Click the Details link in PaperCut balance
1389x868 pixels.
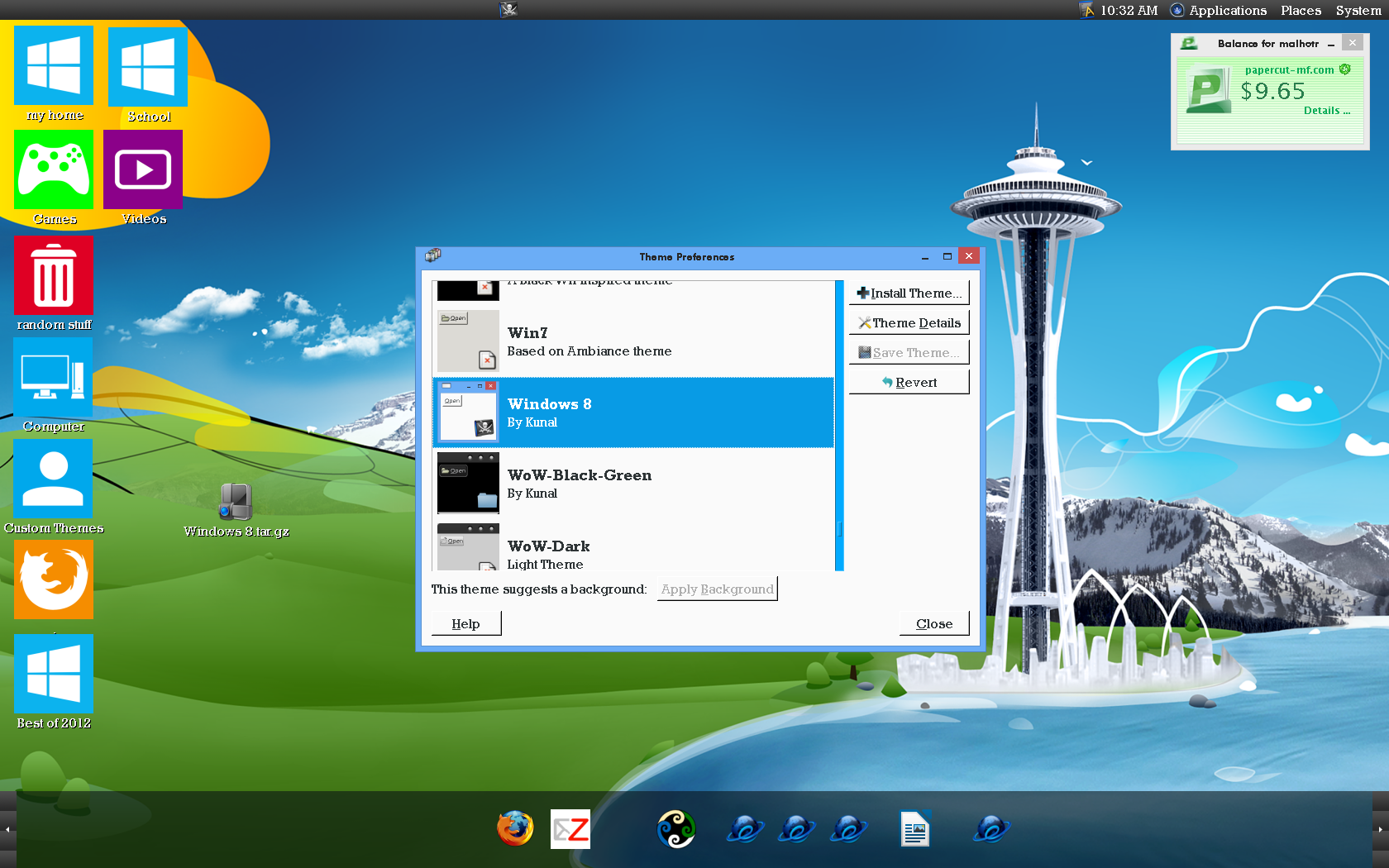[x=1326, y=111]
